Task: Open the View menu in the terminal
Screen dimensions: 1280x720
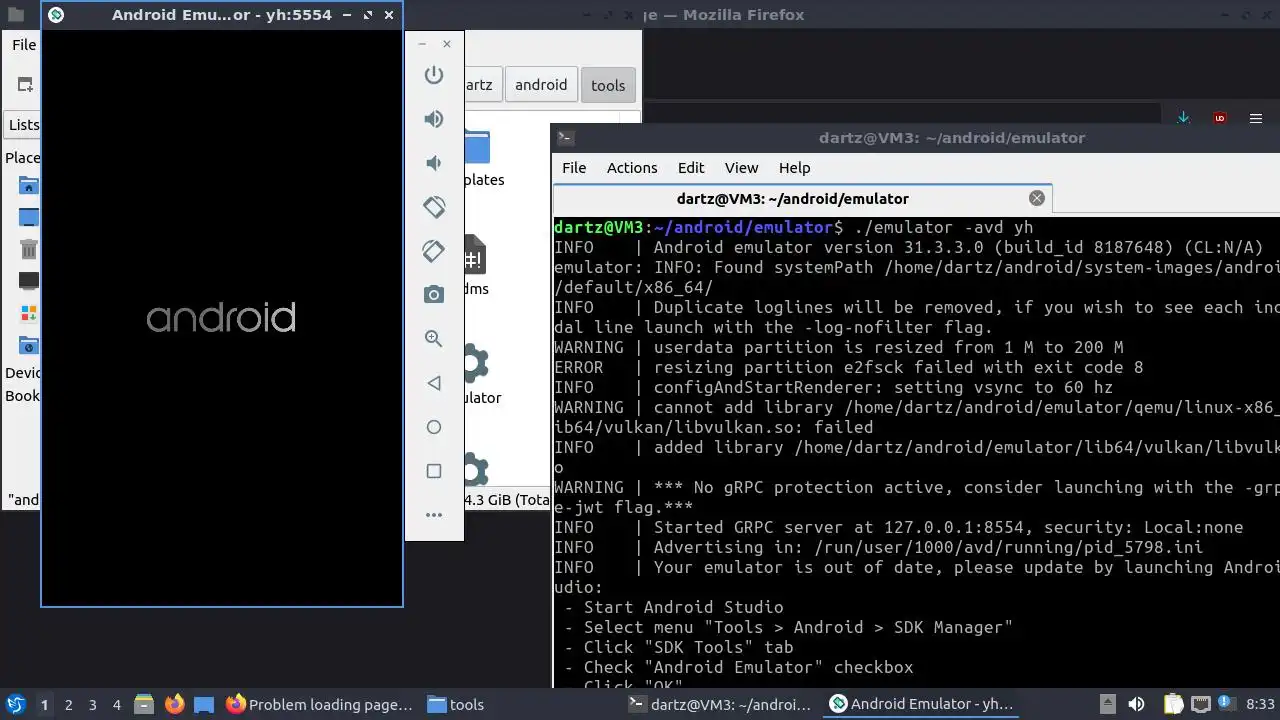Action: [741, 167]
